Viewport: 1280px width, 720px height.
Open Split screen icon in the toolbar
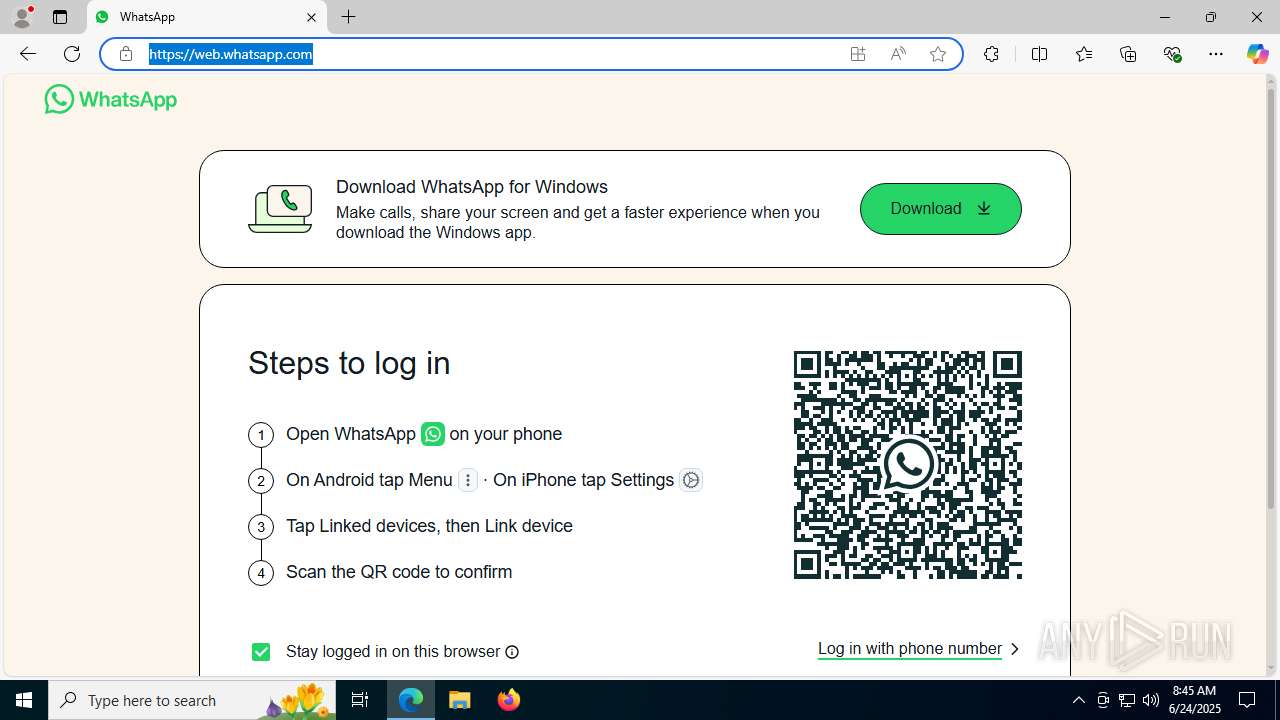(x=1039, y=54)
